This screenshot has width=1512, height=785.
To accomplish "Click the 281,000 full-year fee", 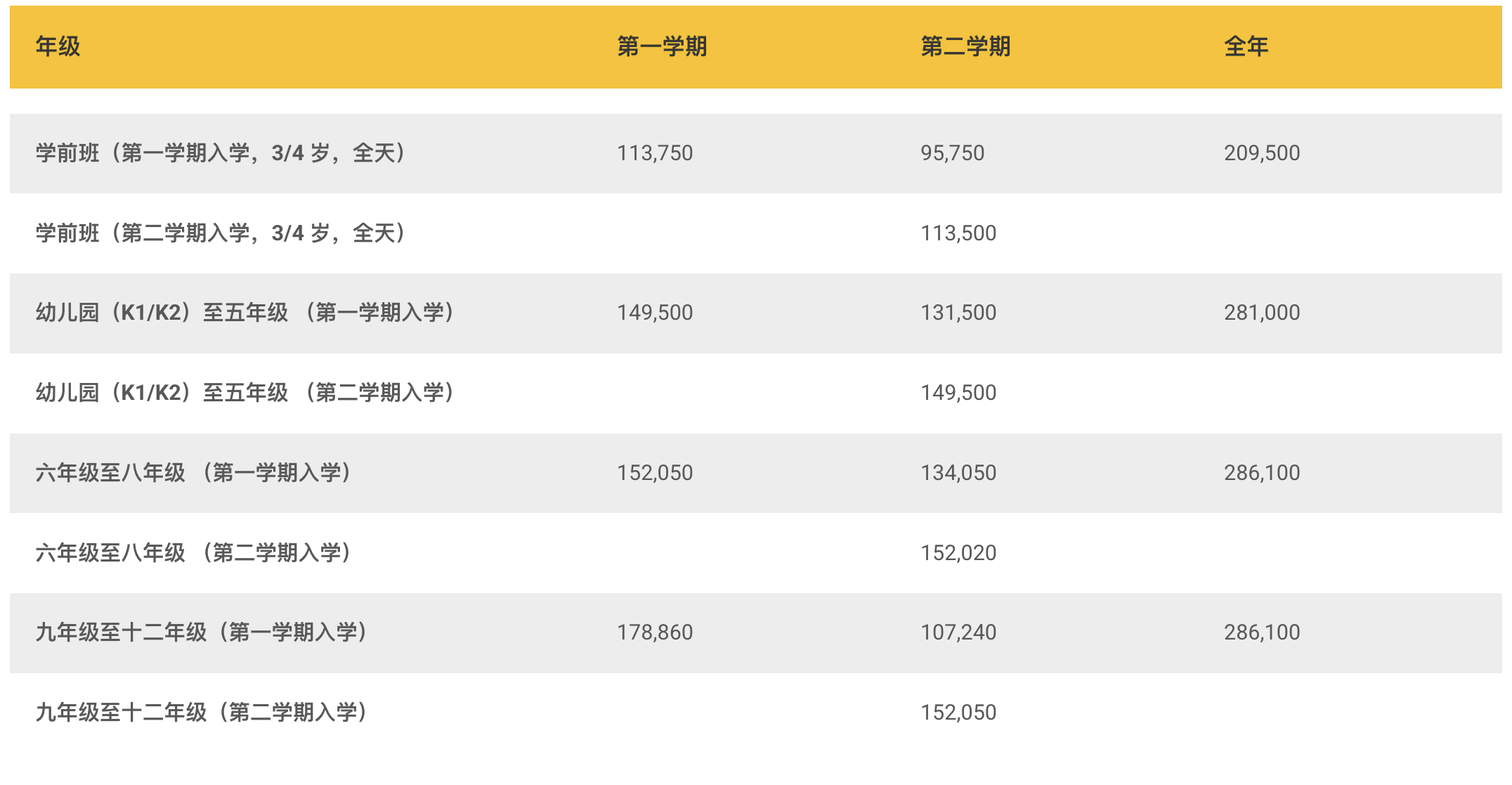I will (1262, 313).
